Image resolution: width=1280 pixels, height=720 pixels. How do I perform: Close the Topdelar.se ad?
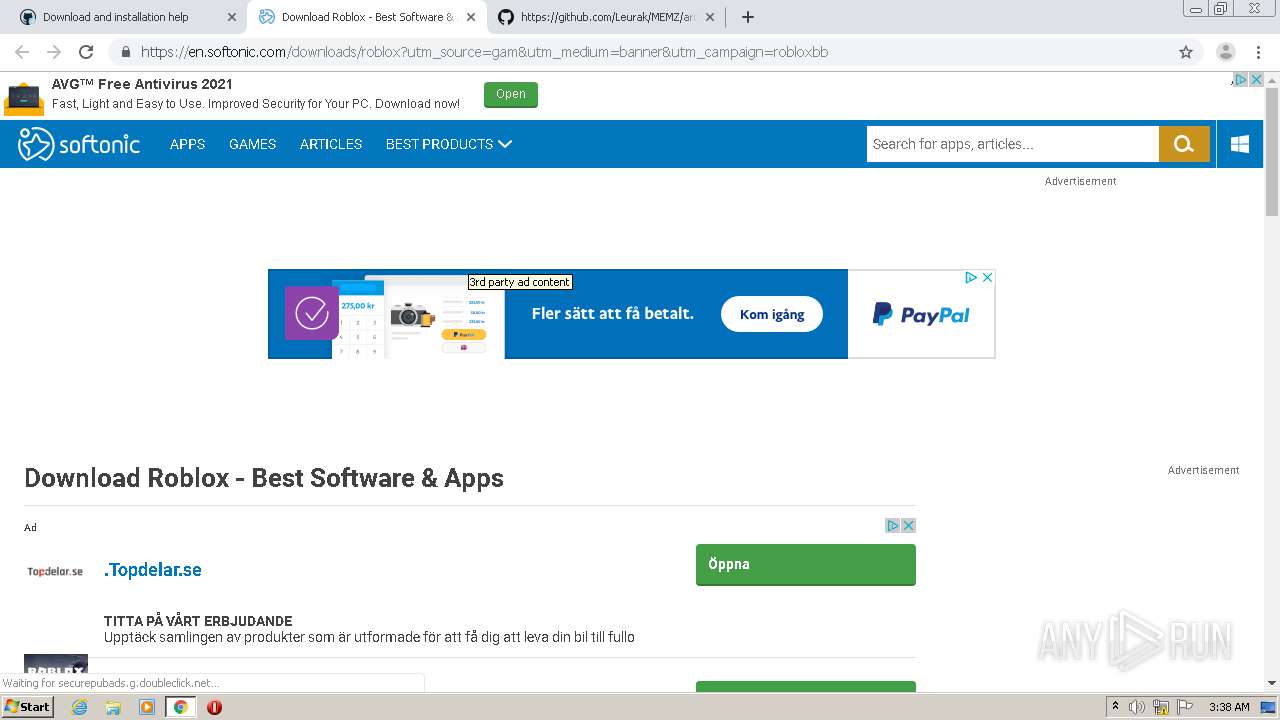(x=908, y=525)
